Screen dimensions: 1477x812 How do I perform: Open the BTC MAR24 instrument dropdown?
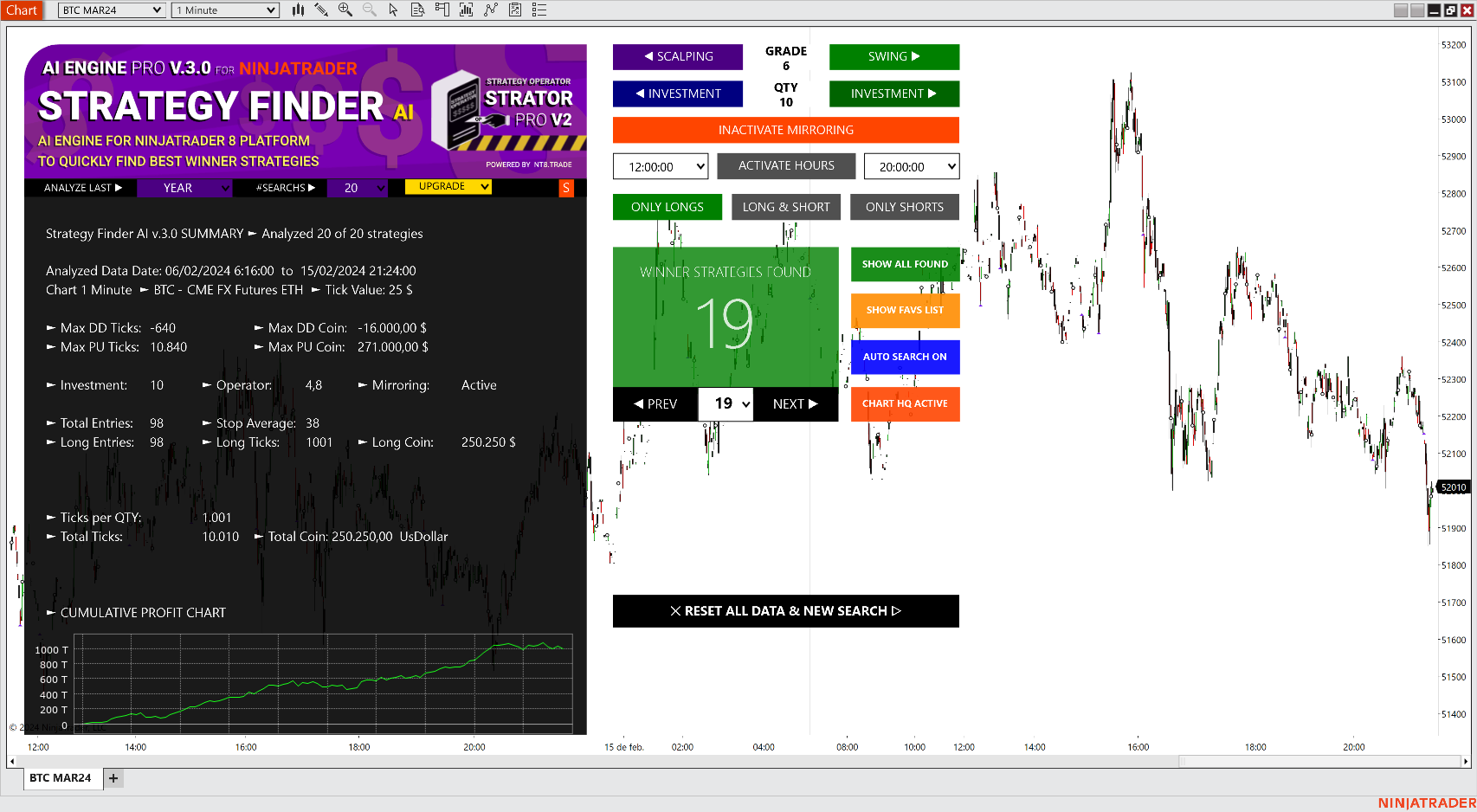point(112,10)
